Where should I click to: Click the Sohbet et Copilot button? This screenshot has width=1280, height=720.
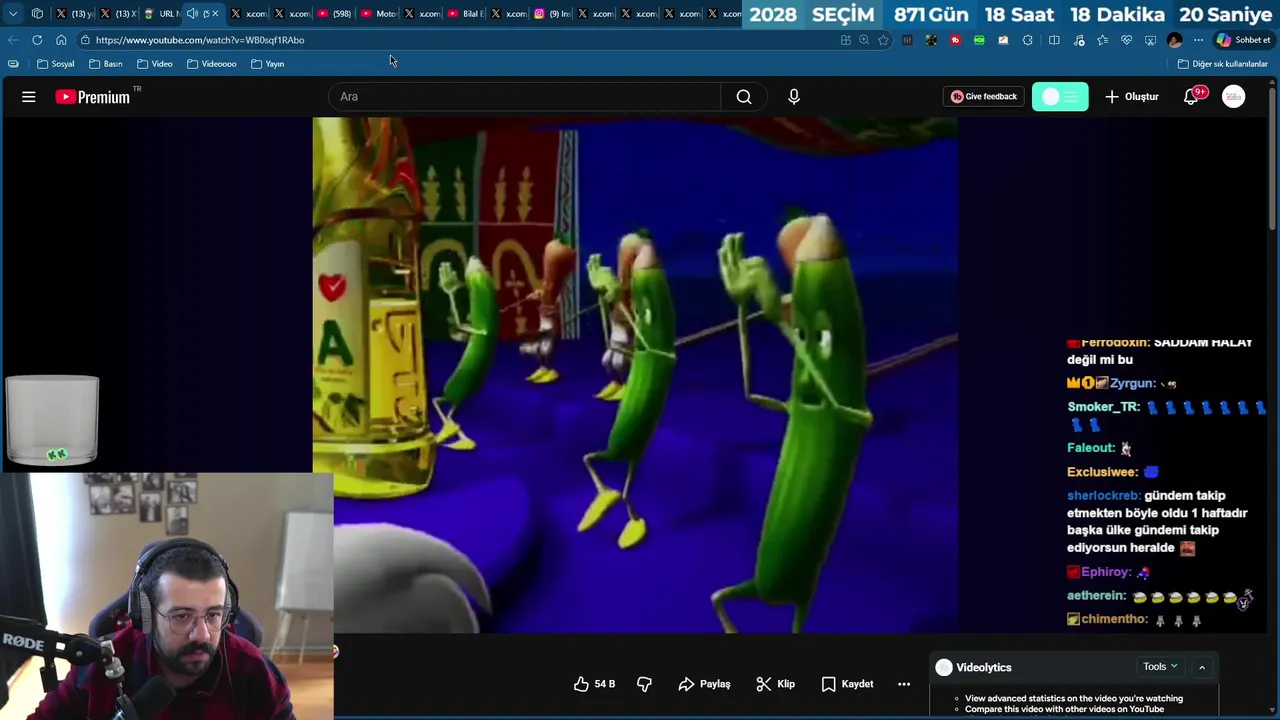click(x=1242, y=40)
